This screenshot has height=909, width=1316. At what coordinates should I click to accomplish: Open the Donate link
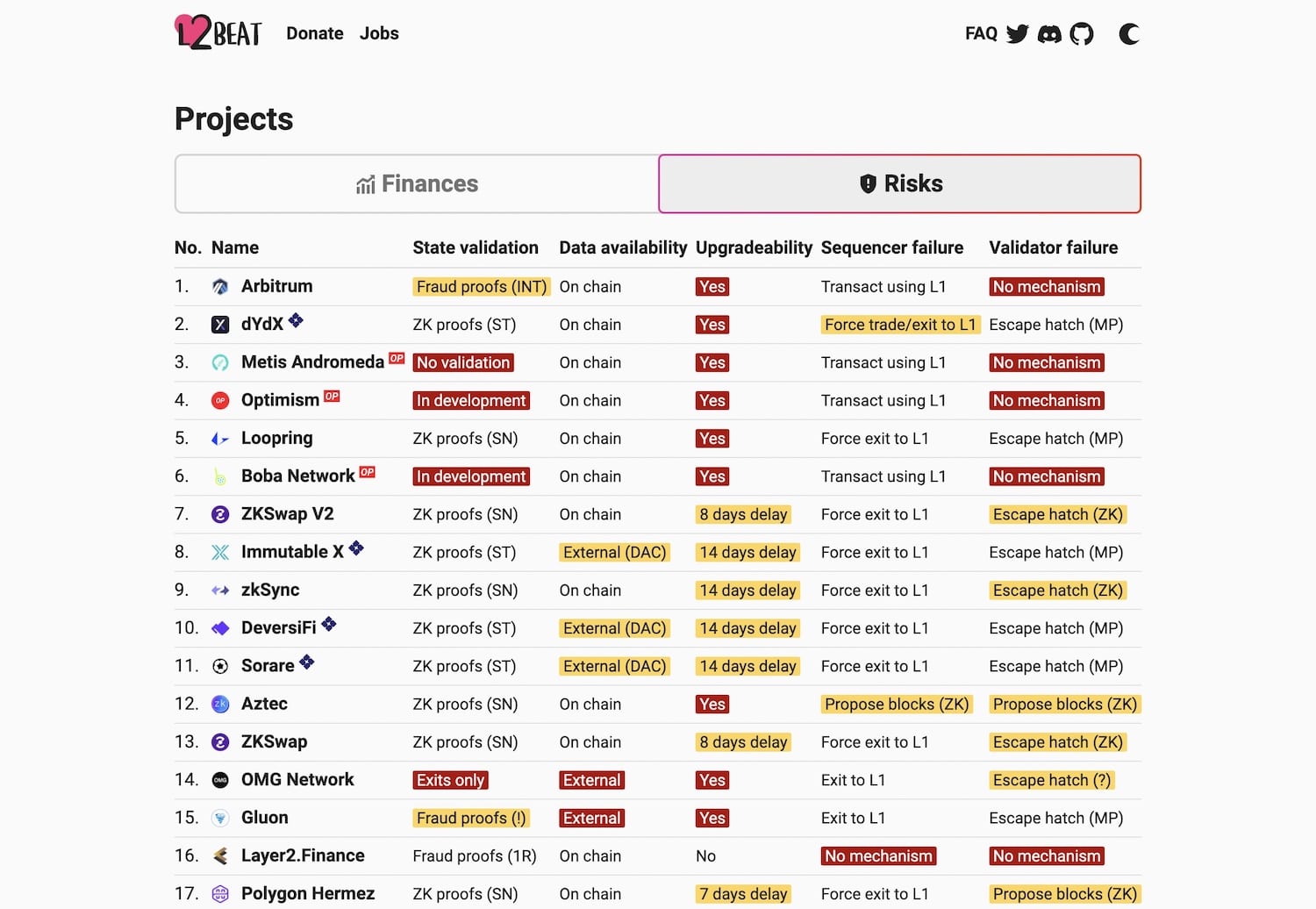click(x=315, y=33)
